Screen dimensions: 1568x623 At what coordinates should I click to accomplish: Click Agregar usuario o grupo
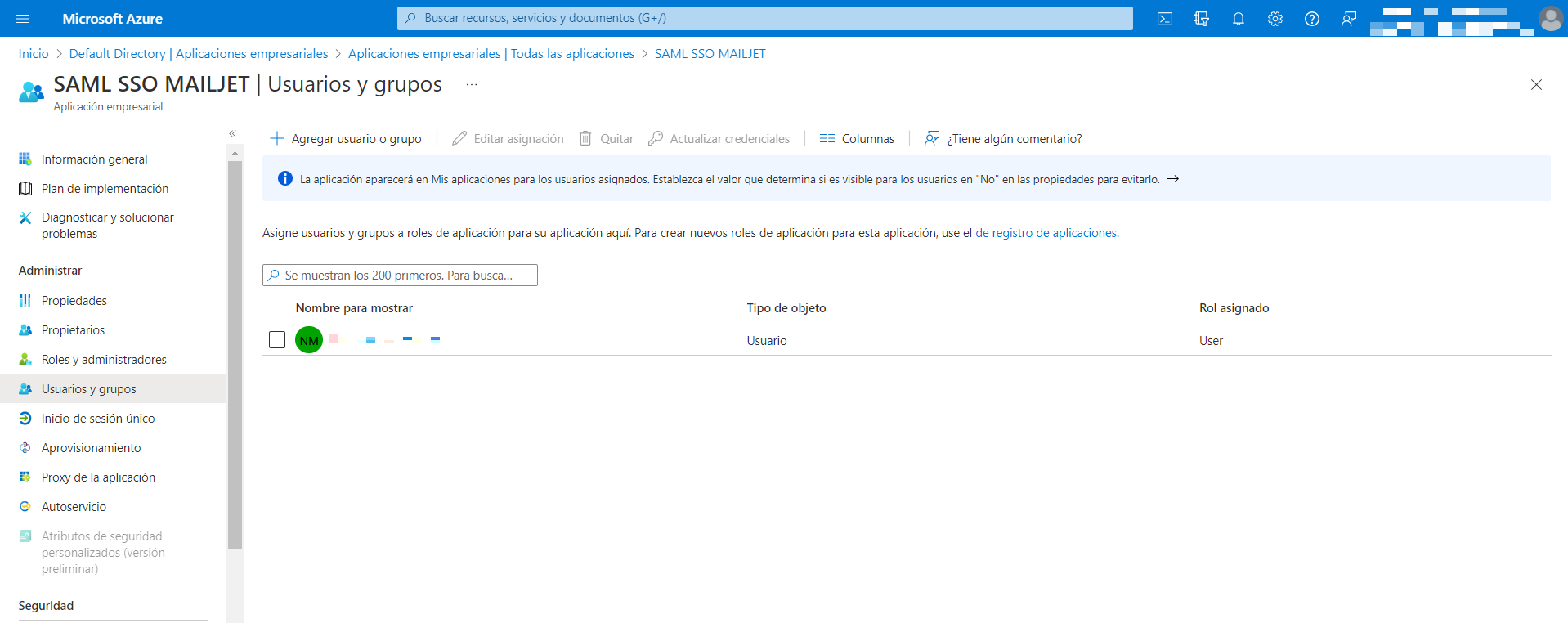click(x=346, y=139)
